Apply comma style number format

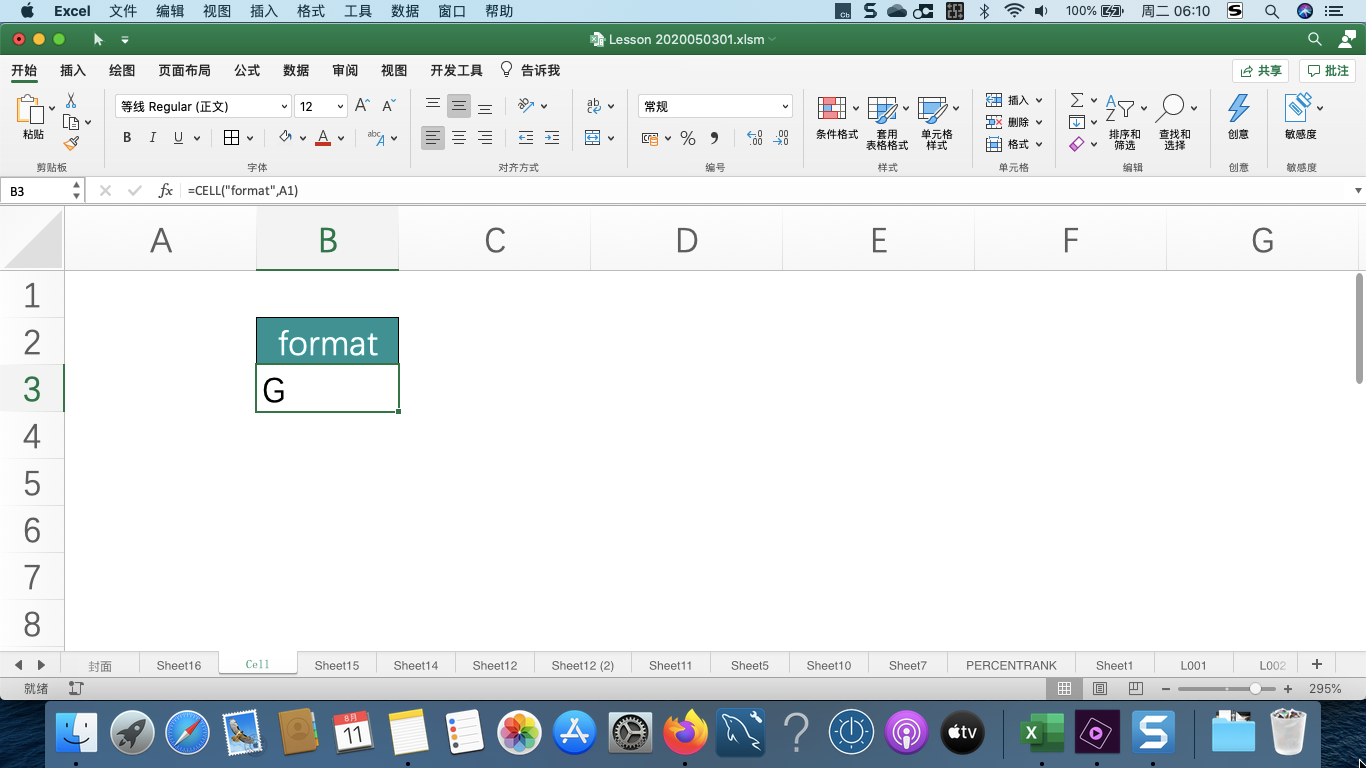714,138
